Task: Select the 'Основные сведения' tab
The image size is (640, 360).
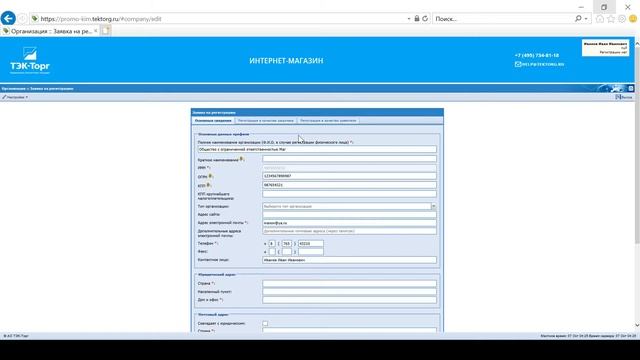Action: click(213, 121)
